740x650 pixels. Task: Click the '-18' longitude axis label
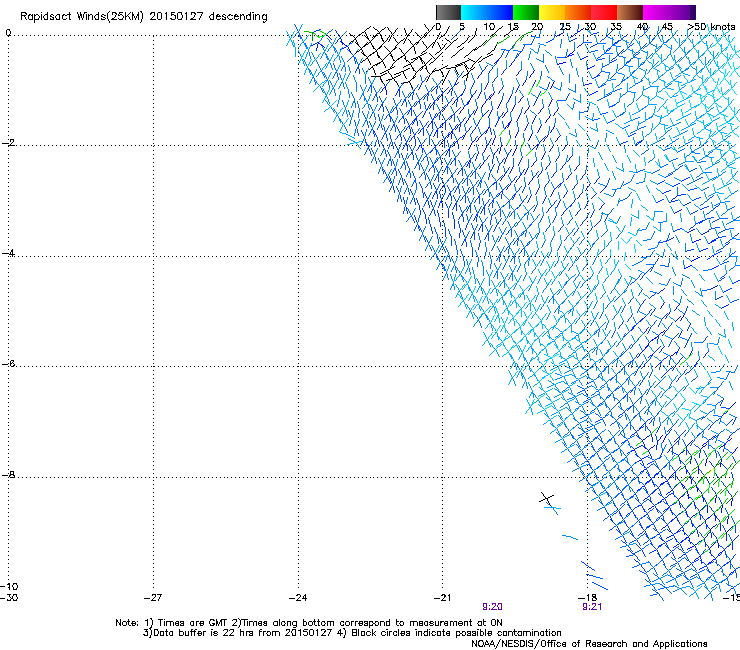587,597
